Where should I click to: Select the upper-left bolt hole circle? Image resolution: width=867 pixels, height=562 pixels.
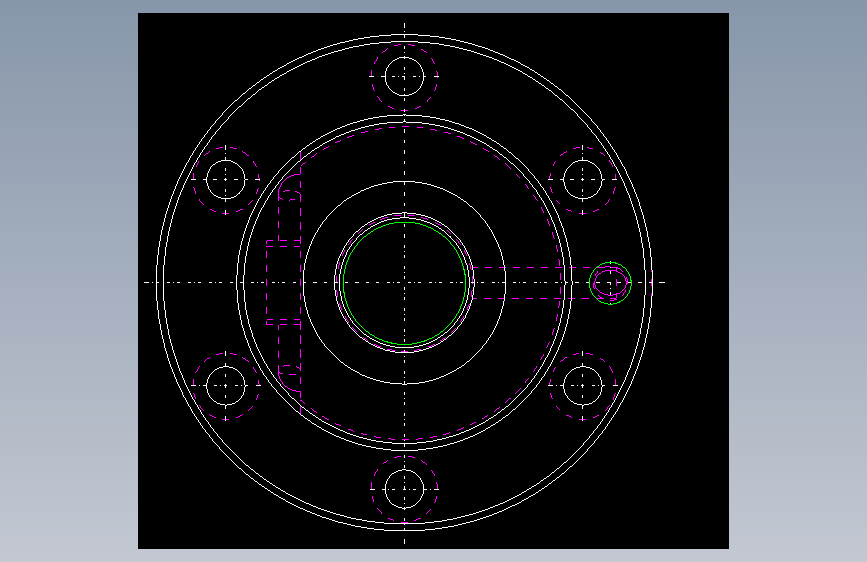(x=226, y=179)
